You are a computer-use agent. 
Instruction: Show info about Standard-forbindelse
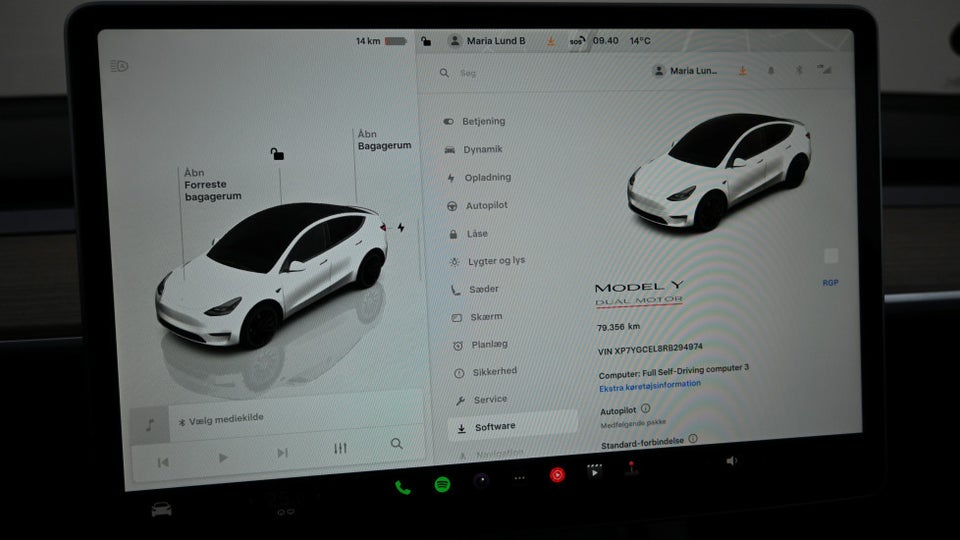(x=693, y=438)
